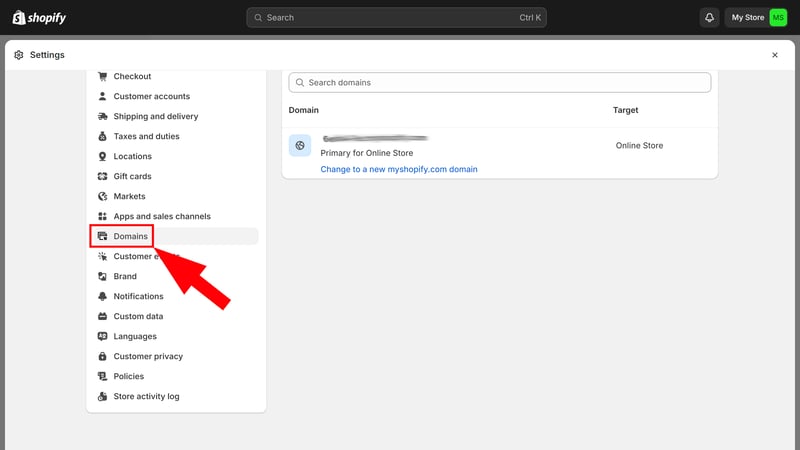Open the My Store account menu
This screenshot has height=450, width=800.
[757, 17]
